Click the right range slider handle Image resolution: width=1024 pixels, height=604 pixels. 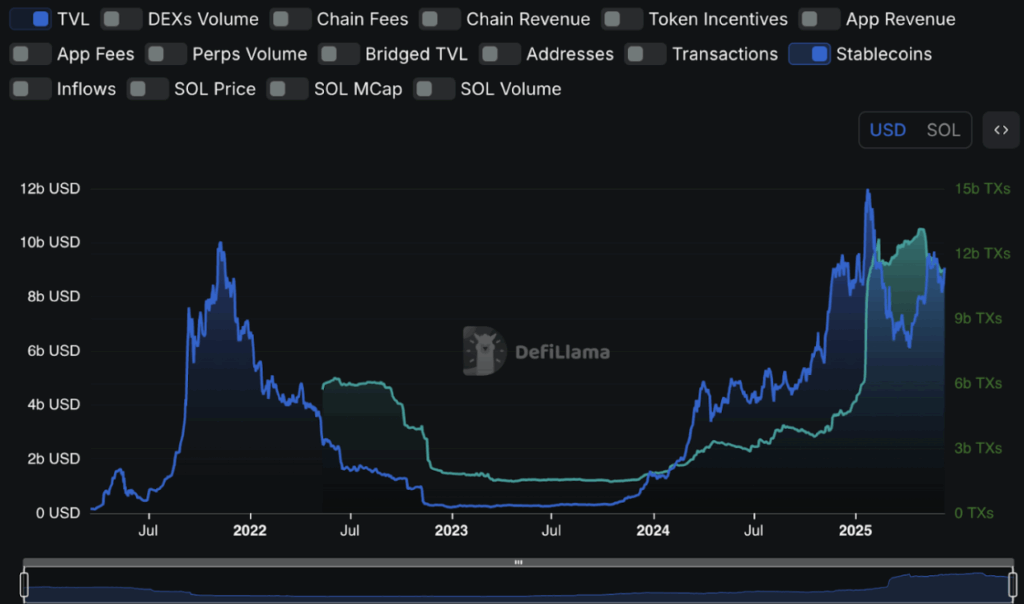pos(1011,584)
